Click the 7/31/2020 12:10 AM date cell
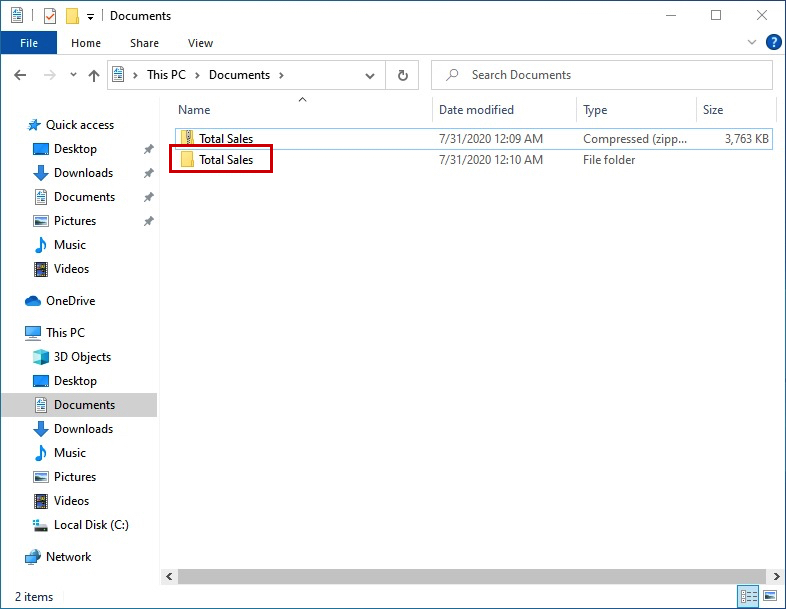Viewport: 786px width, 609px height. pos(491,160)
